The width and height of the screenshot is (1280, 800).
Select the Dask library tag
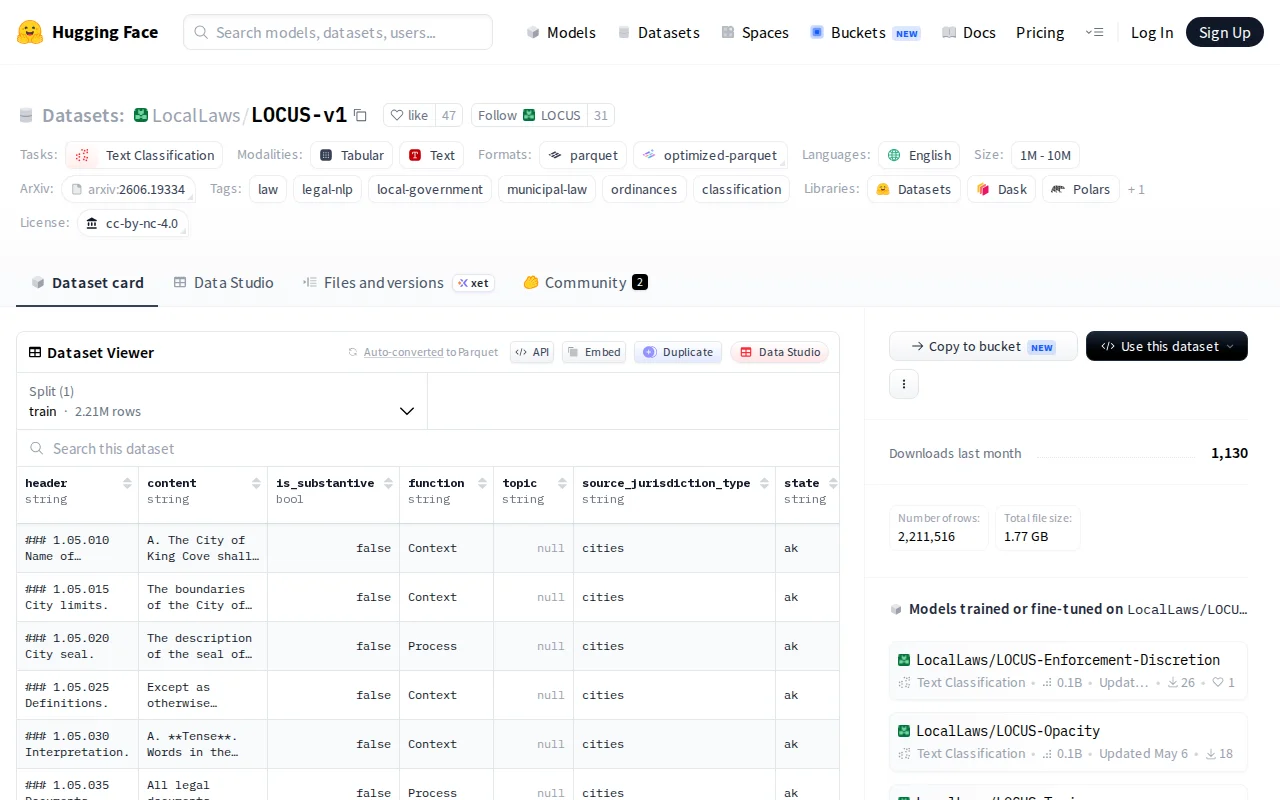[x=1001, y=189]
